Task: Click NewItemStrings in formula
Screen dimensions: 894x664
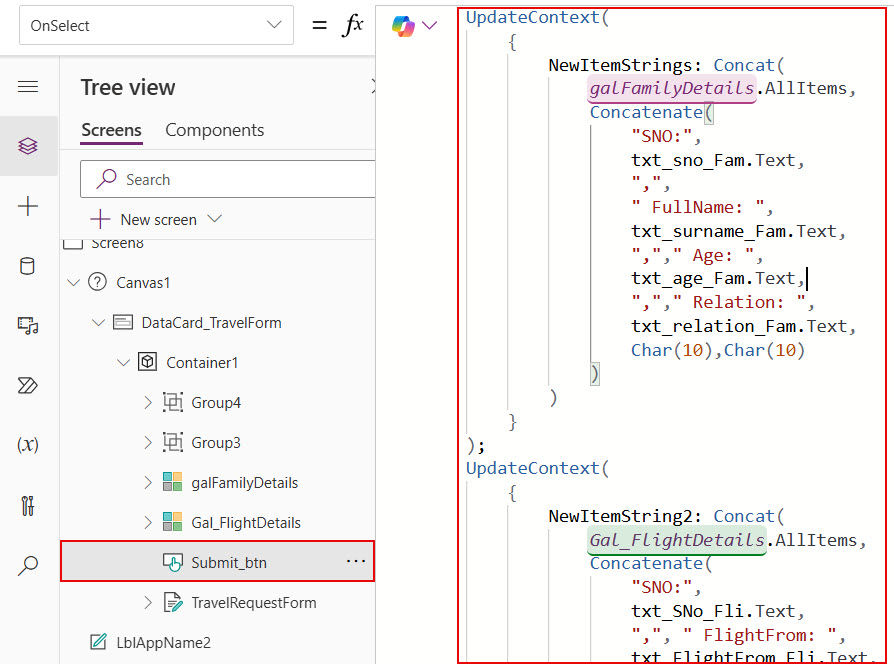Action: [x=620, y=65]
